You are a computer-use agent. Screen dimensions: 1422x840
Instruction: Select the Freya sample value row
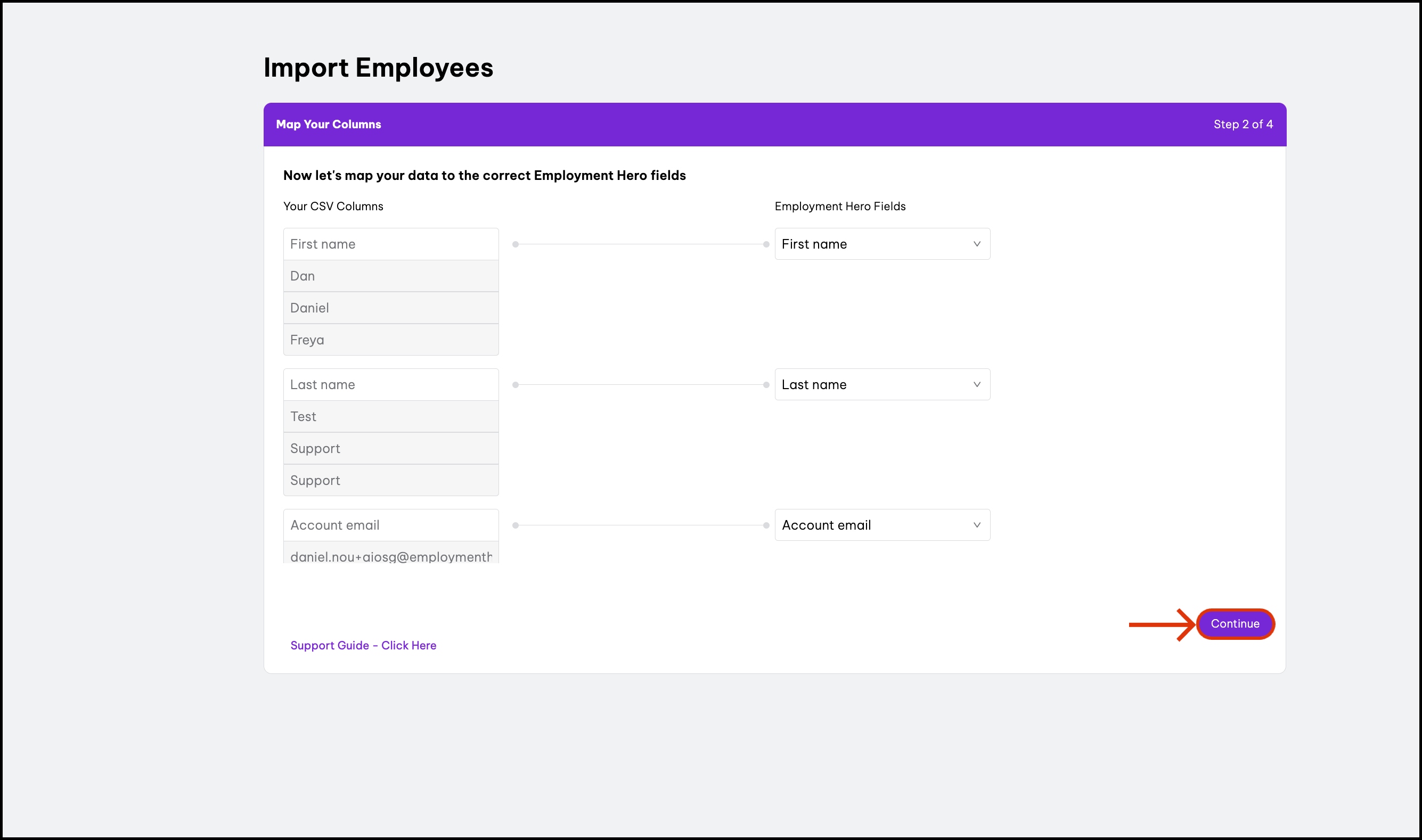391,340
